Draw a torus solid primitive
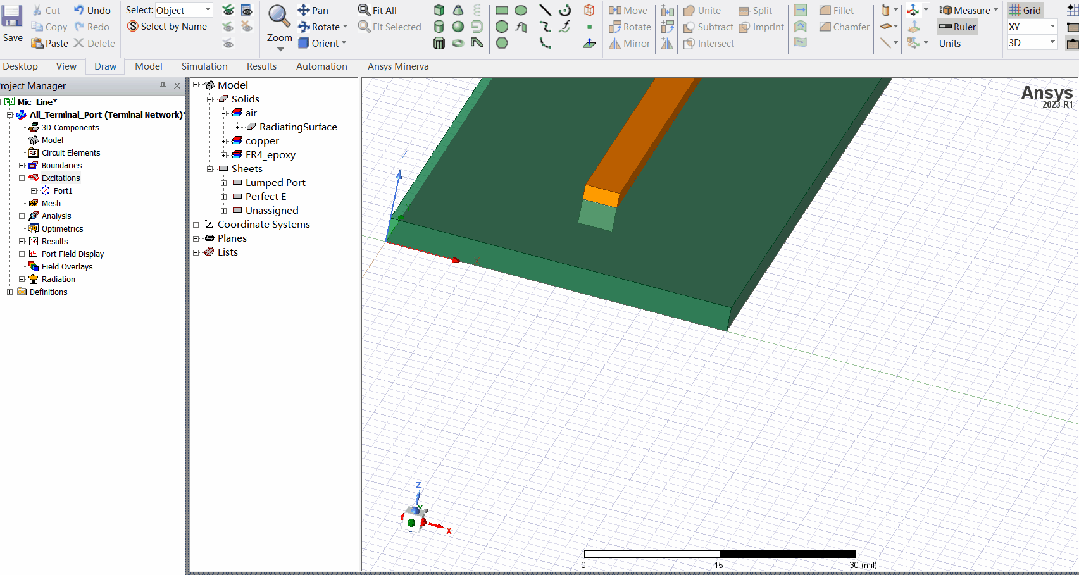Image resolution: width=1079 pixels, height=575 pixels. tap(458, 43)
